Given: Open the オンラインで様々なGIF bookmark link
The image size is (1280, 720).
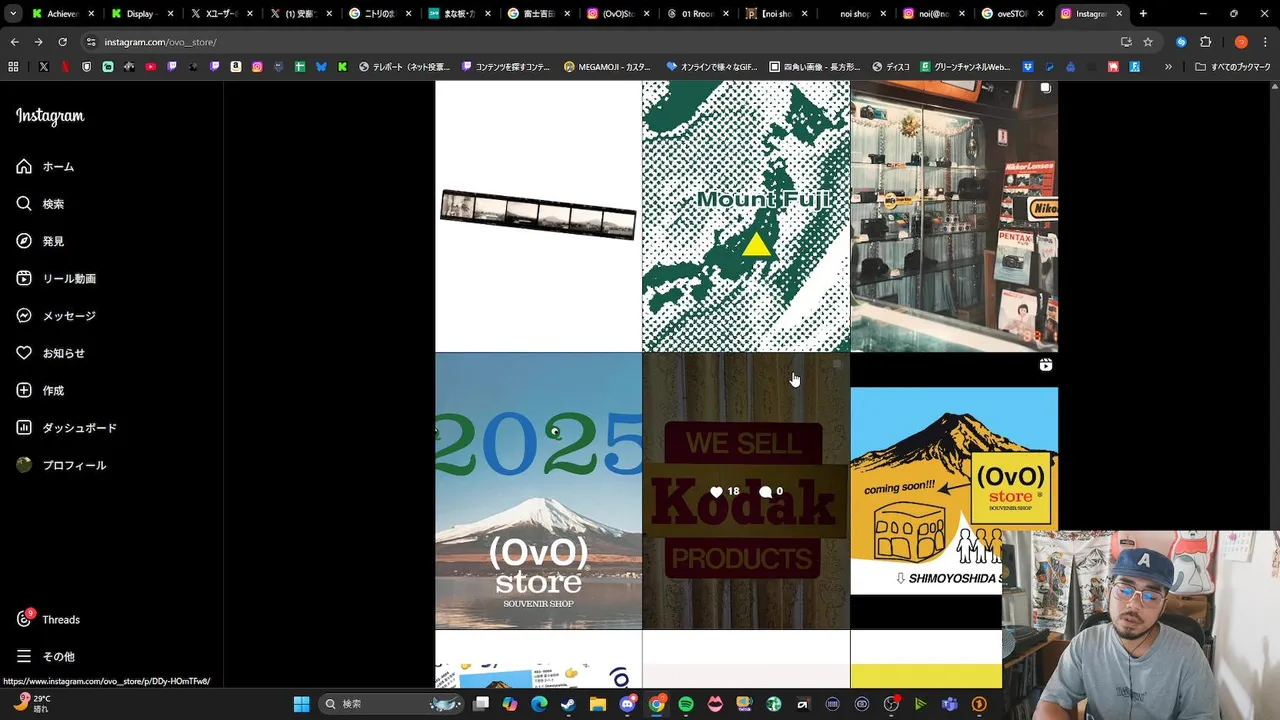Looking at the screenshot, I should [x=714, y=67].
